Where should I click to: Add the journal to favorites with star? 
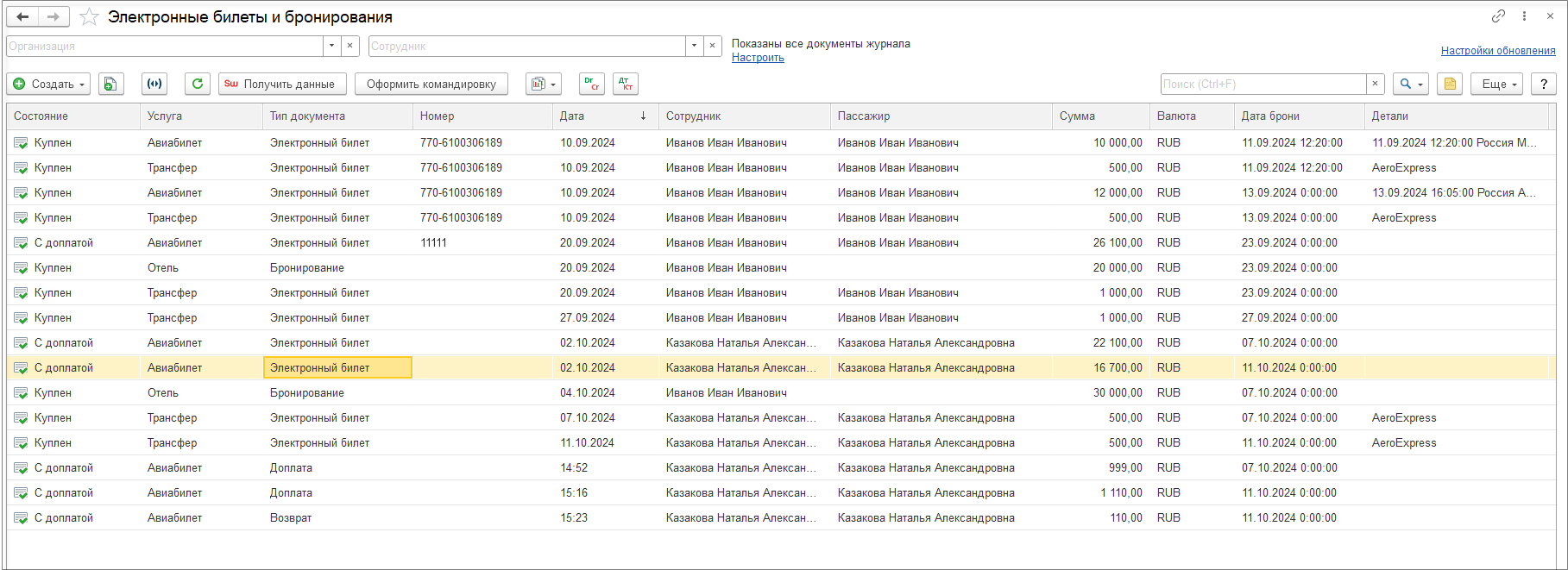89,17
